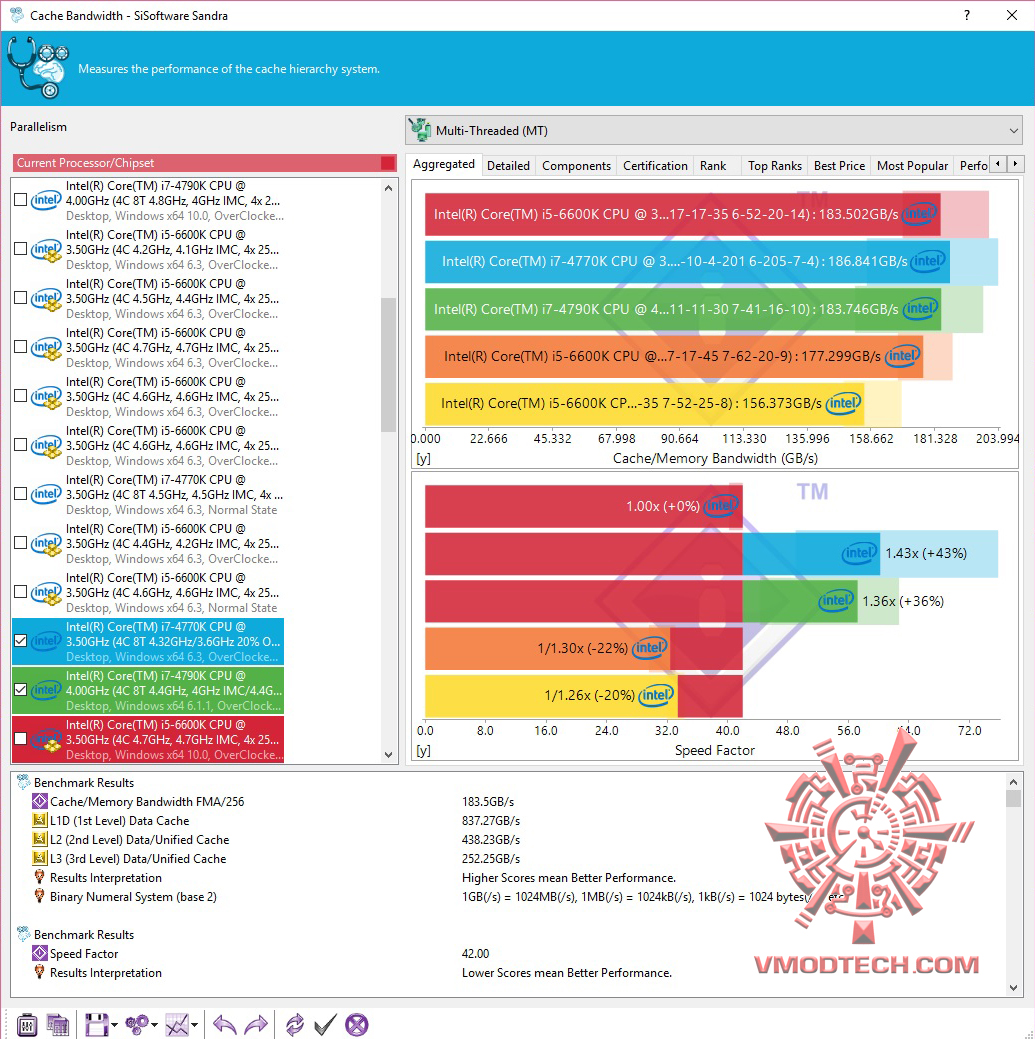The height and width of the screenshot is (1039, 1035).
Task: Click the Multi-Threaded mode icon in the combo box
Action: pos(419,130)
